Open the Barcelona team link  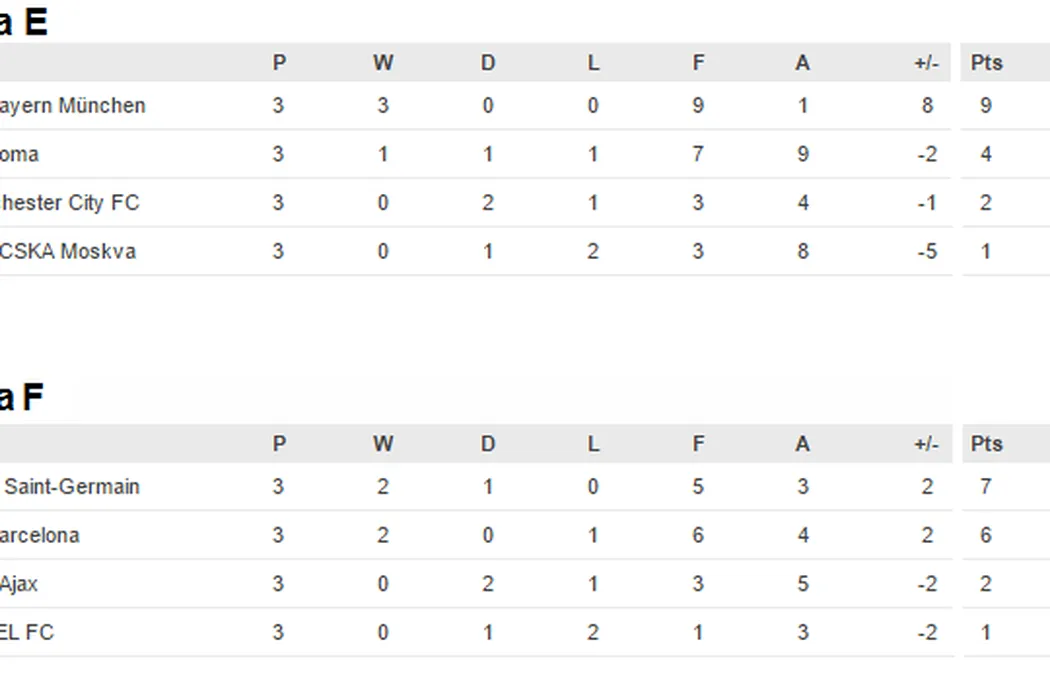tap(40, 535)
